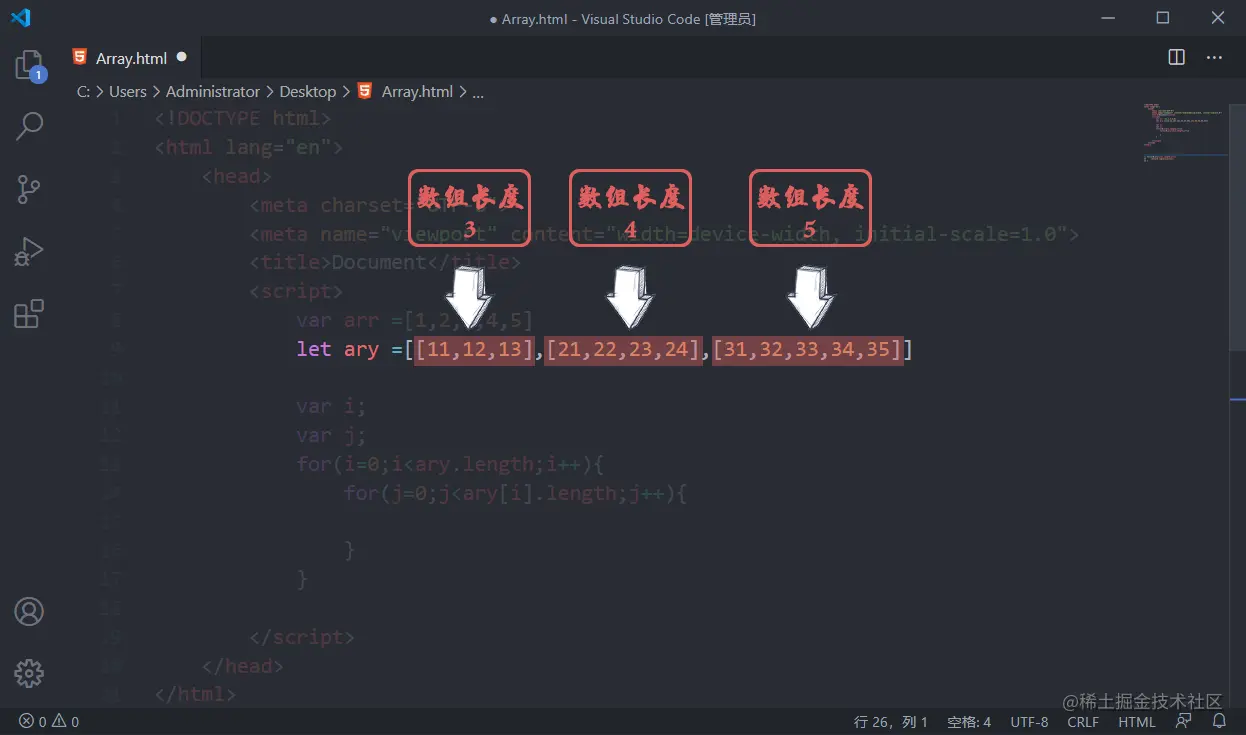The image size is (1246, 735).
Task: Click the minimap code overview
Action: (1186, 130)
